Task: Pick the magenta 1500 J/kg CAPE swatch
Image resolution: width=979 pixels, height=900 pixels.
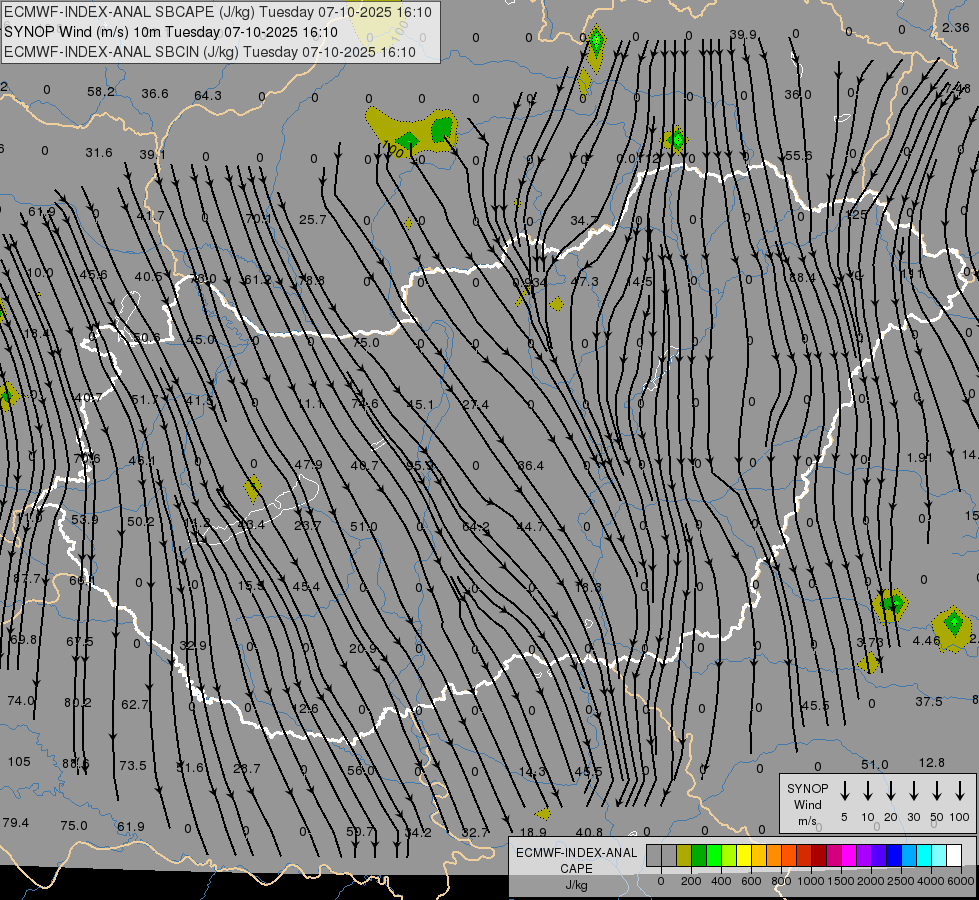Action: tap(834, 855)
